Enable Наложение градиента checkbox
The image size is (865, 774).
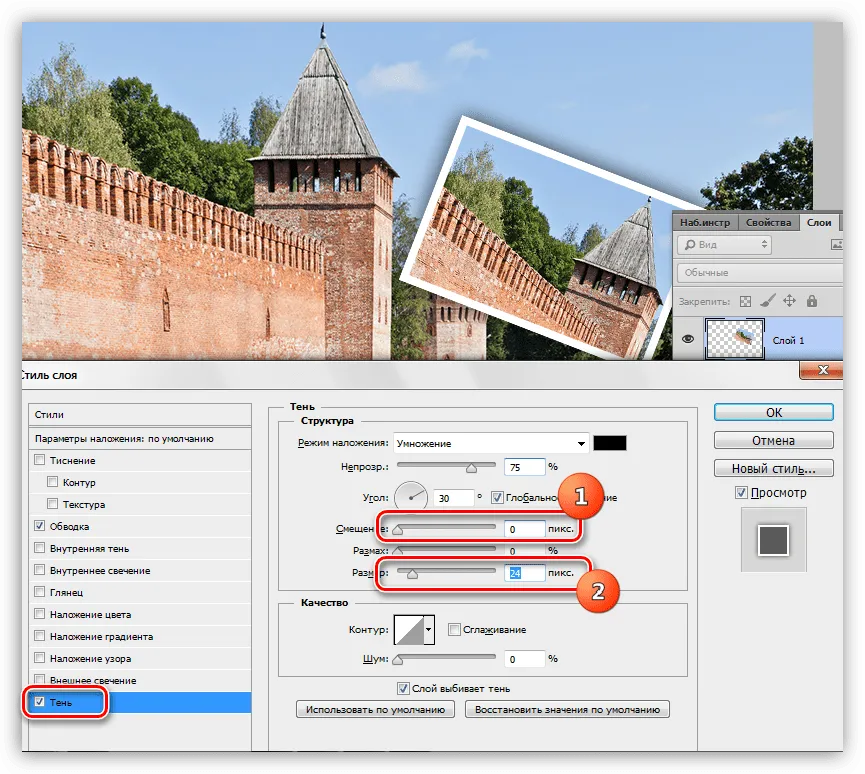pos(40,636)
